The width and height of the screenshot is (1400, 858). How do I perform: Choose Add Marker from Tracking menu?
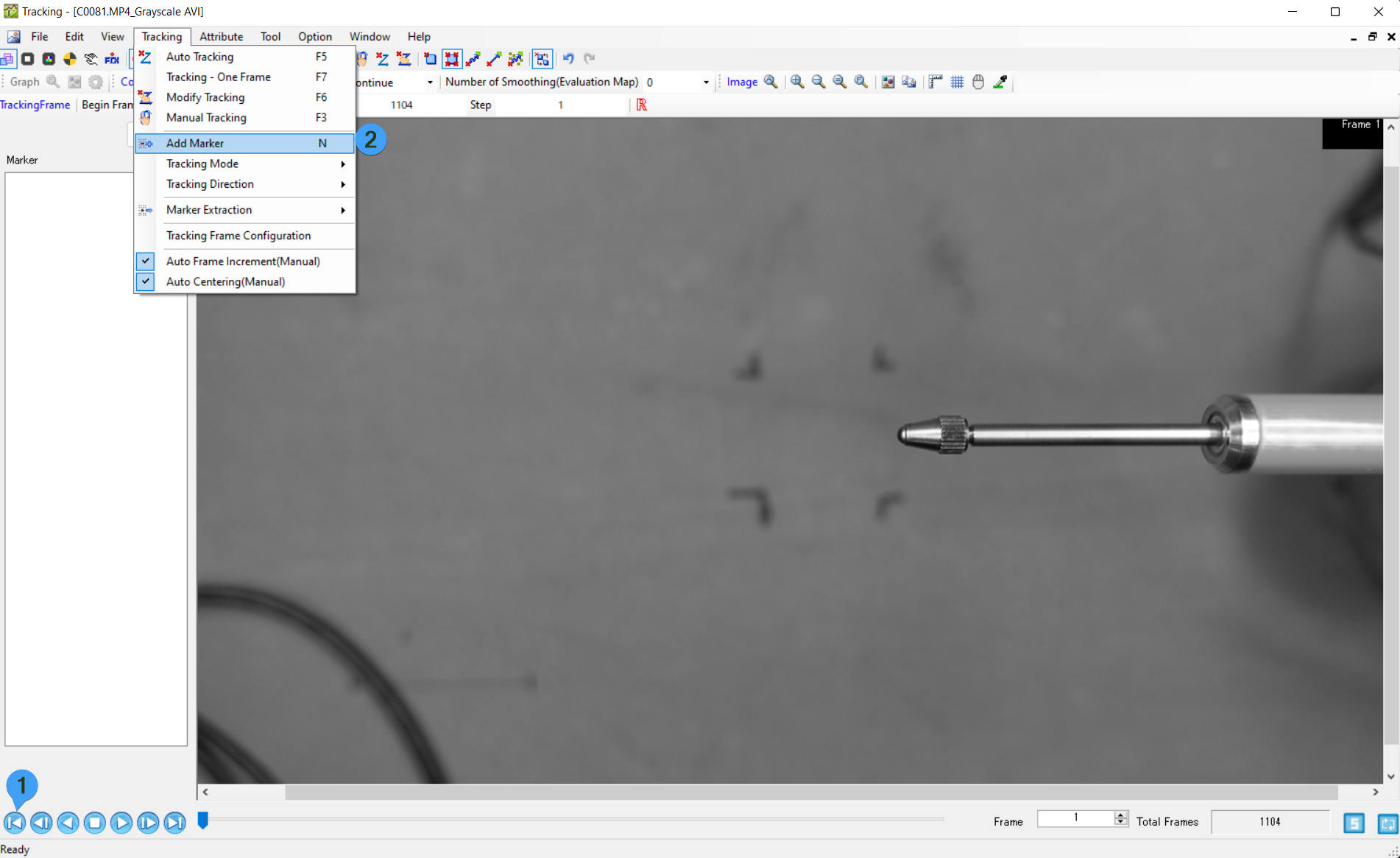click(195, 144)
